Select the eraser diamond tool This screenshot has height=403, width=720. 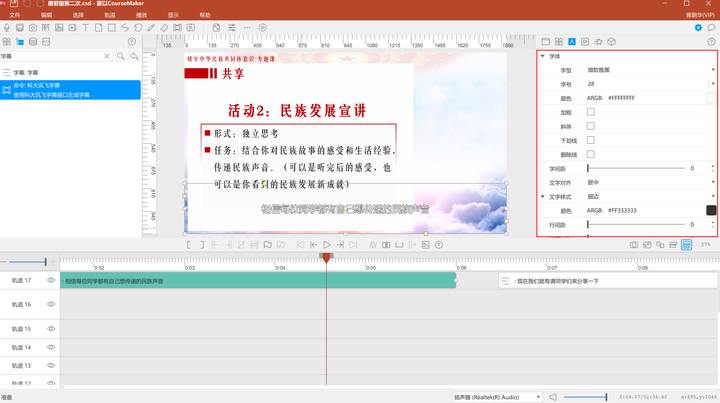point(164,28)
